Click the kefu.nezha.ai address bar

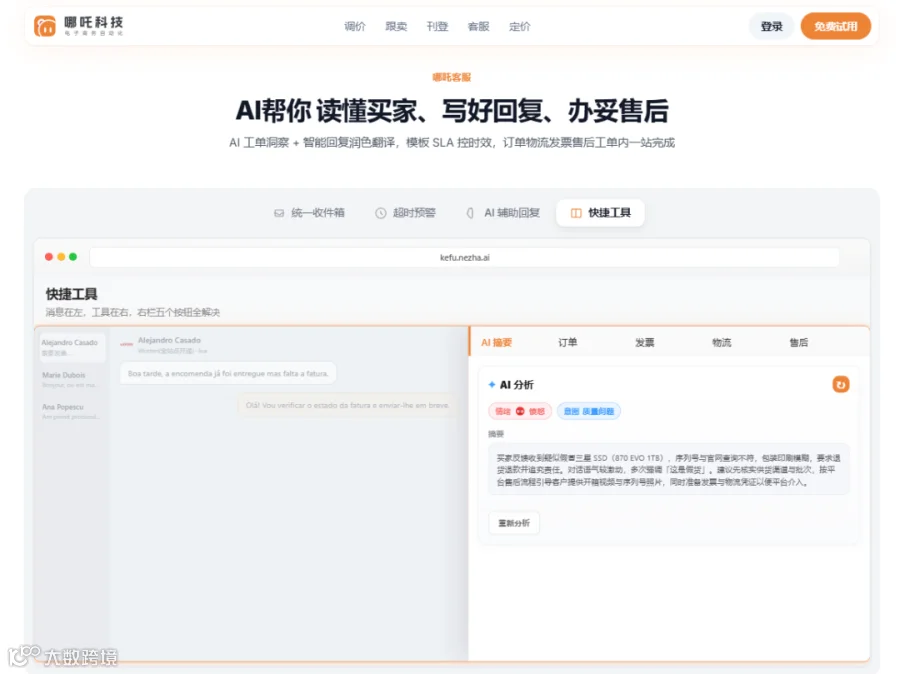[x=464, y=257]
